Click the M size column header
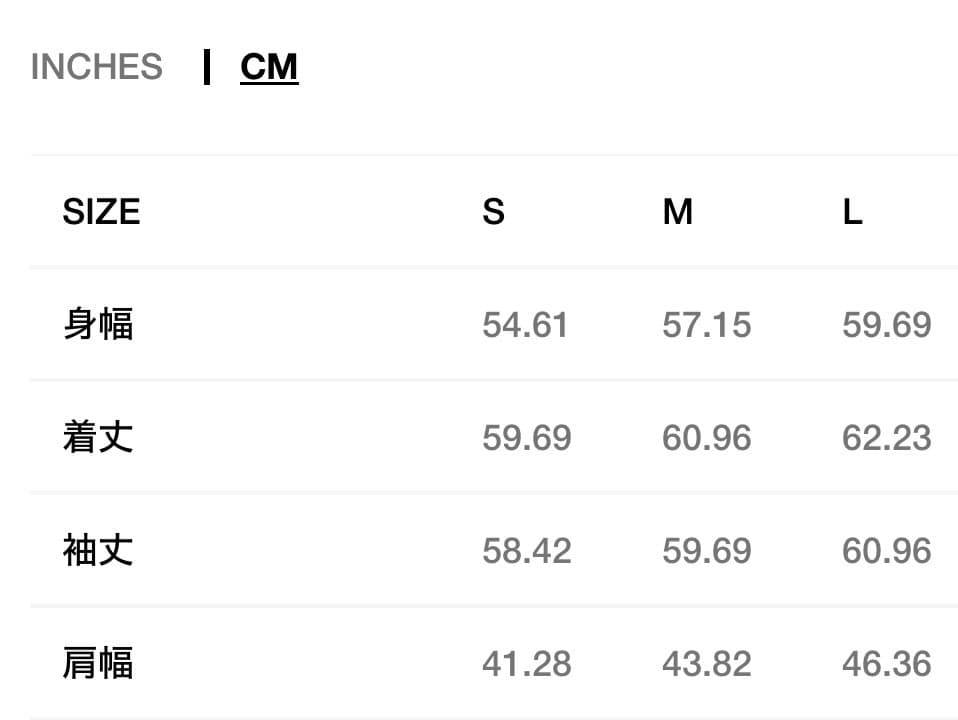958x720 pixels. point(677,212)
